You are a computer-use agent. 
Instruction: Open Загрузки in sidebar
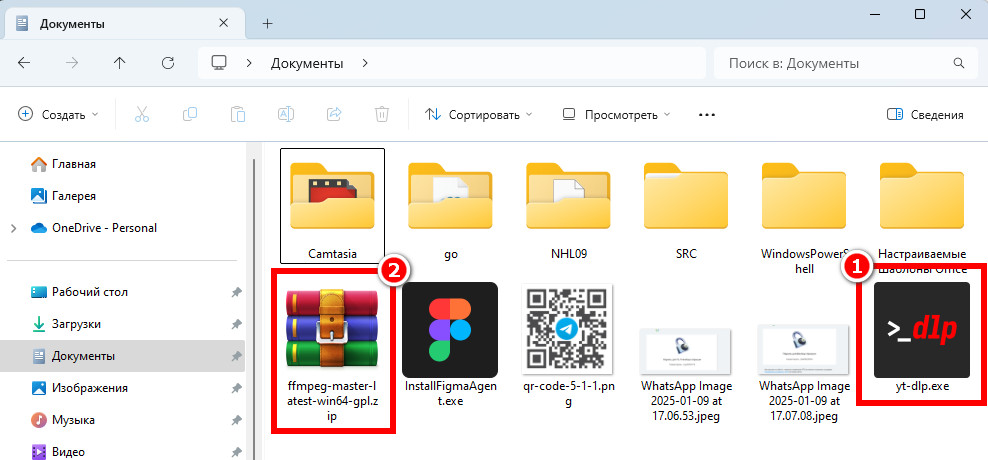(x=66, y=325)
